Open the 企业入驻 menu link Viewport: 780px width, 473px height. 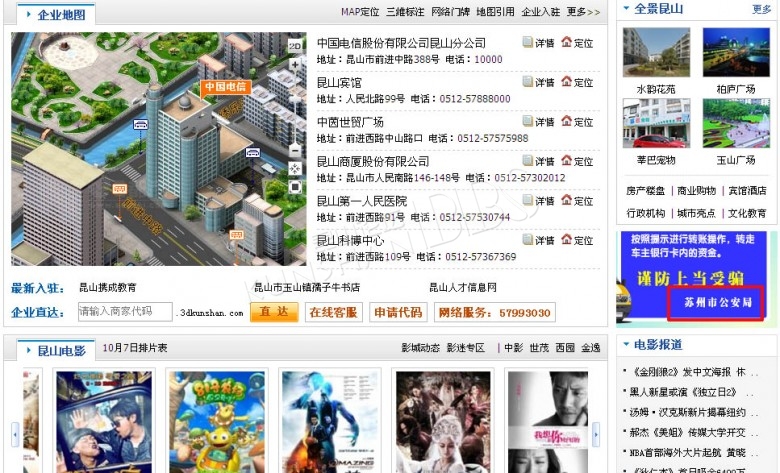(x=540, y=11)
